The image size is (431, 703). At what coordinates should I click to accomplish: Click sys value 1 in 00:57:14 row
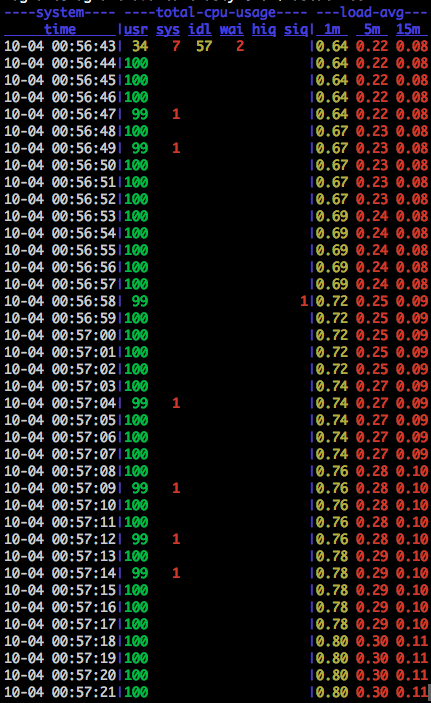point(176,573)
